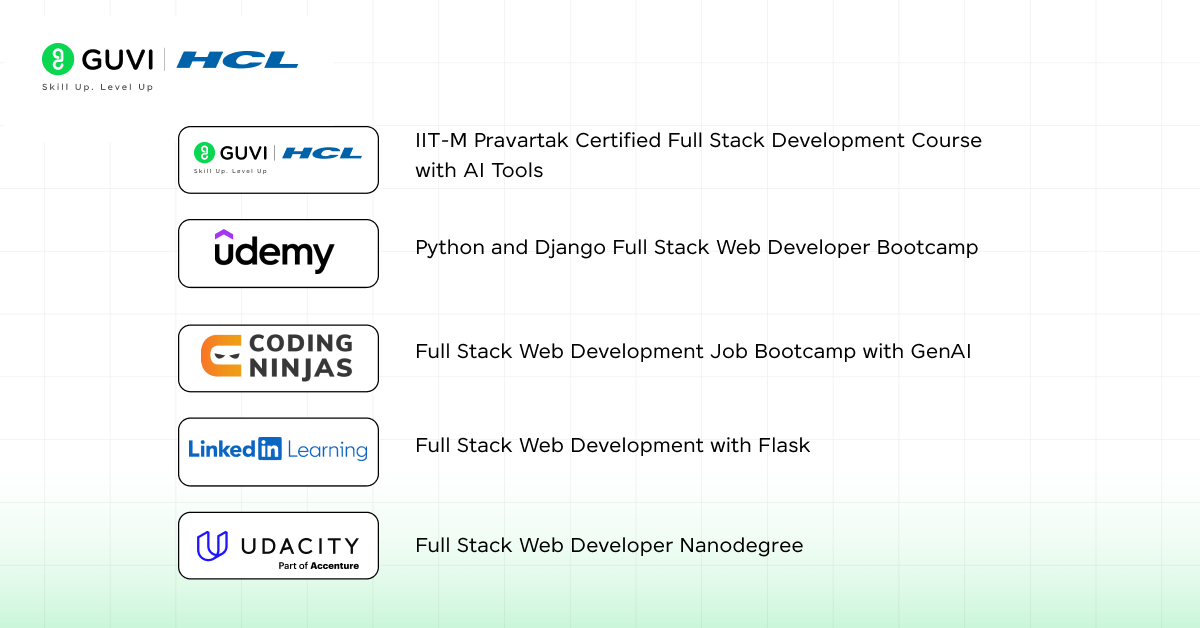Click the Coding Ninjas logo card

coord(278,358)
